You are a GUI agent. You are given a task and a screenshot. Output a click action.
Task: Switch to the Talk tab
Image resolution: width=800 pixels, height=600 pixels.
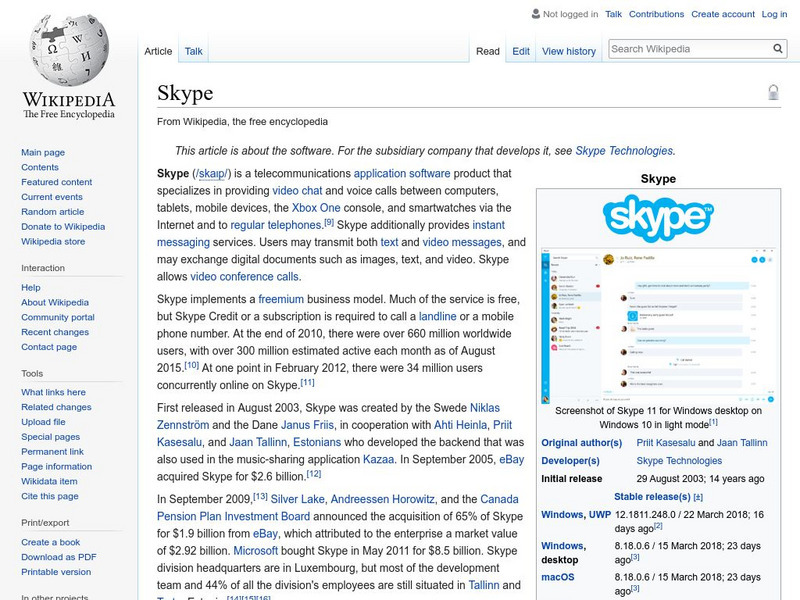point(191,51)
